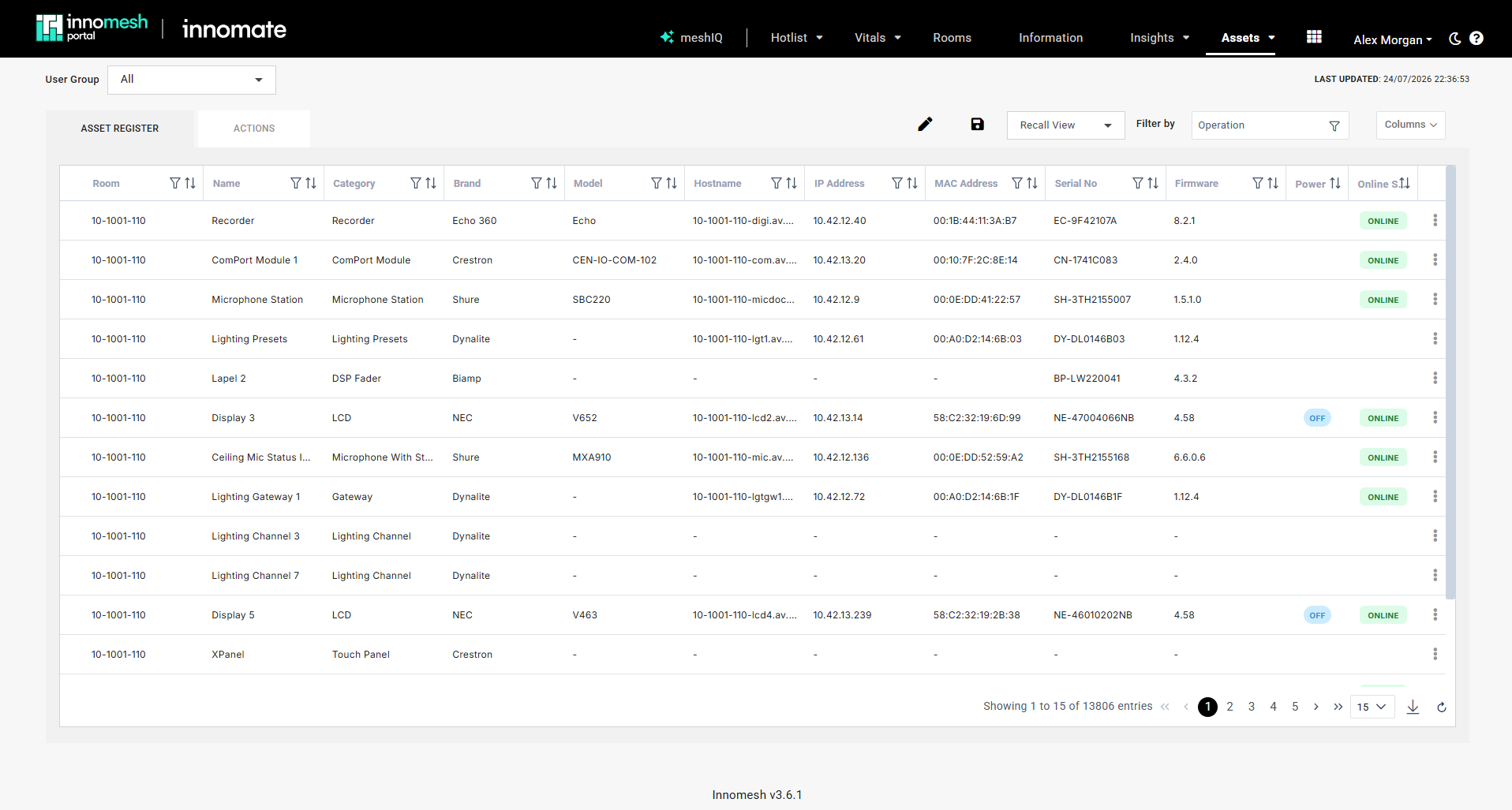The height and width of the screenshot is (810, 1512).
Task: Open the User Group All dropdown
Action: coord(192,80)
